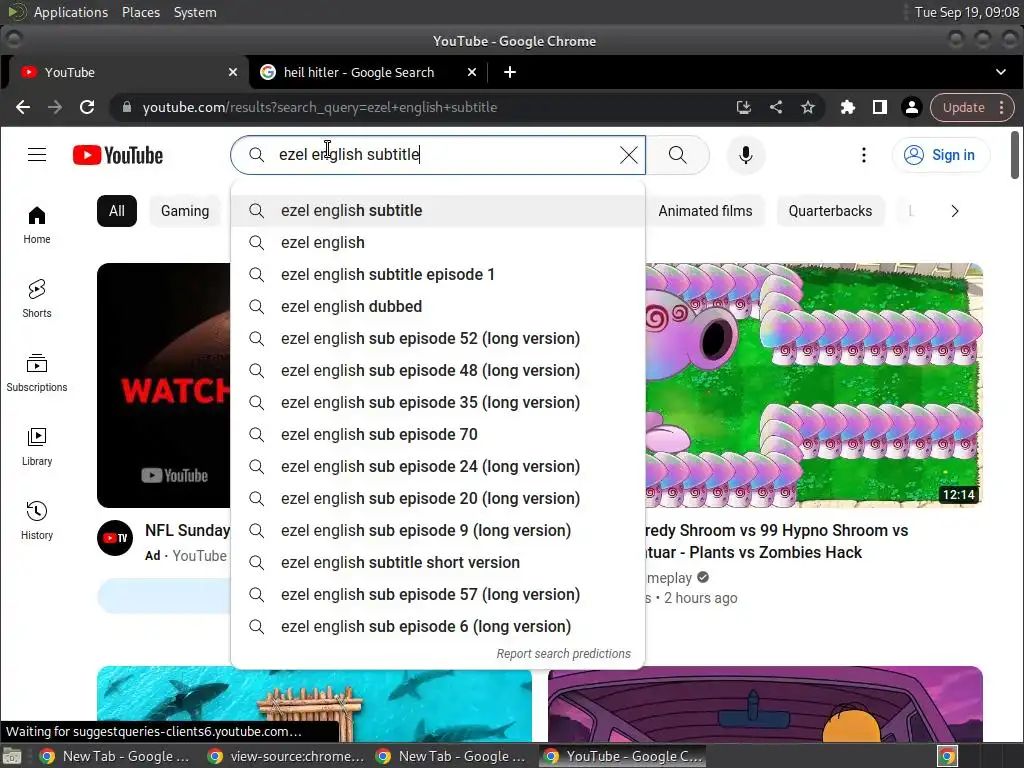This screenshot has height=768, width=1024.
Task: Share this page via address bar icon
Action: [776, 107]
